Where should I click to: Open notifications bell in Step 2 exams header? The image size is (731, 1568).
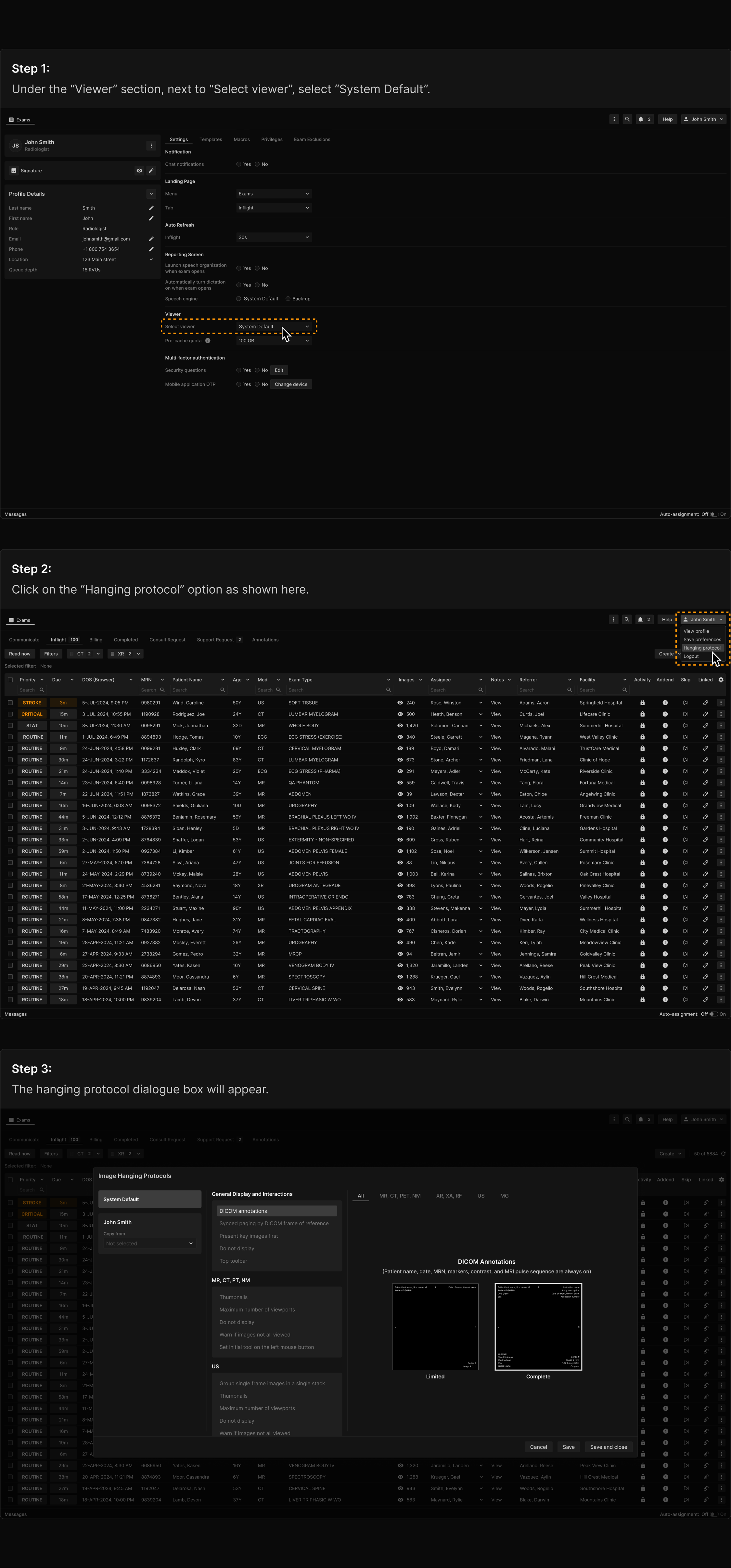coord(640,620)
